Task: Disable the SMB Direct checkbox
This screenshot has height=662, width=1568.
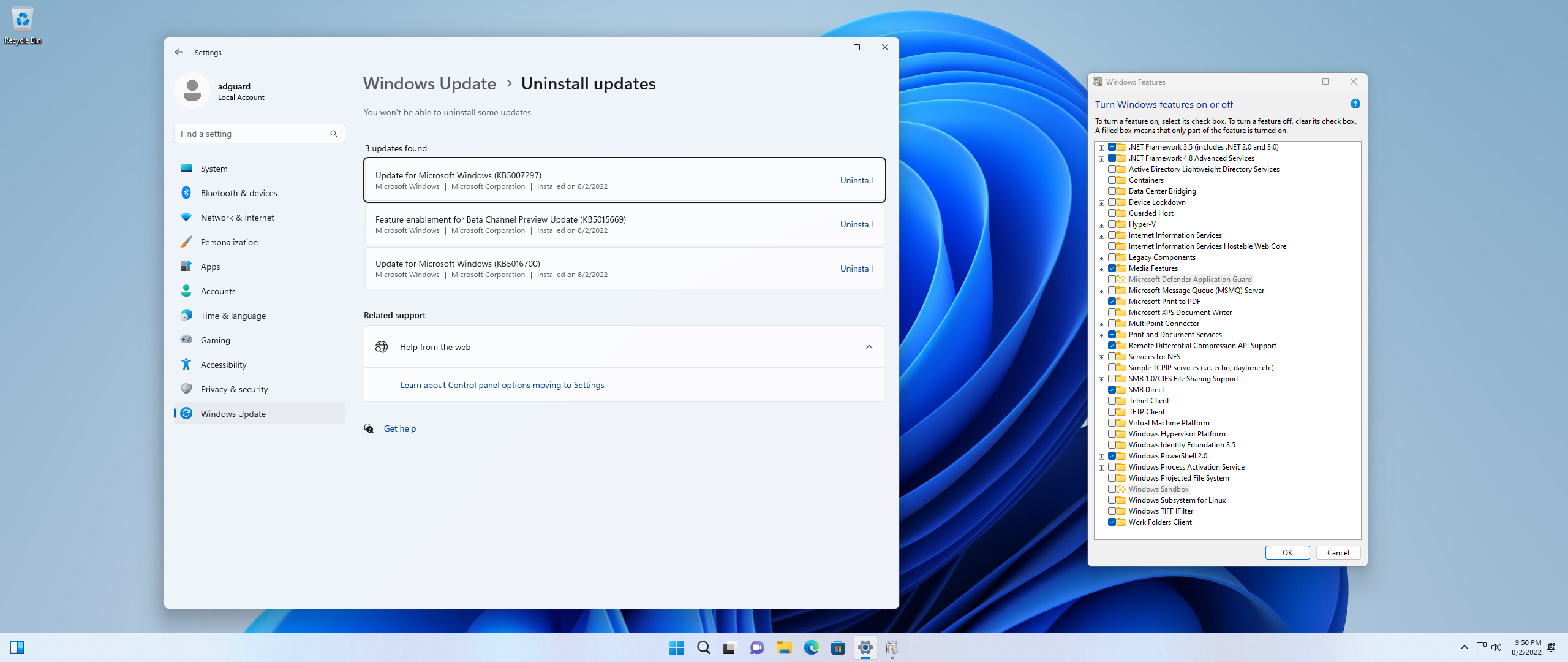Action: 1112,390
